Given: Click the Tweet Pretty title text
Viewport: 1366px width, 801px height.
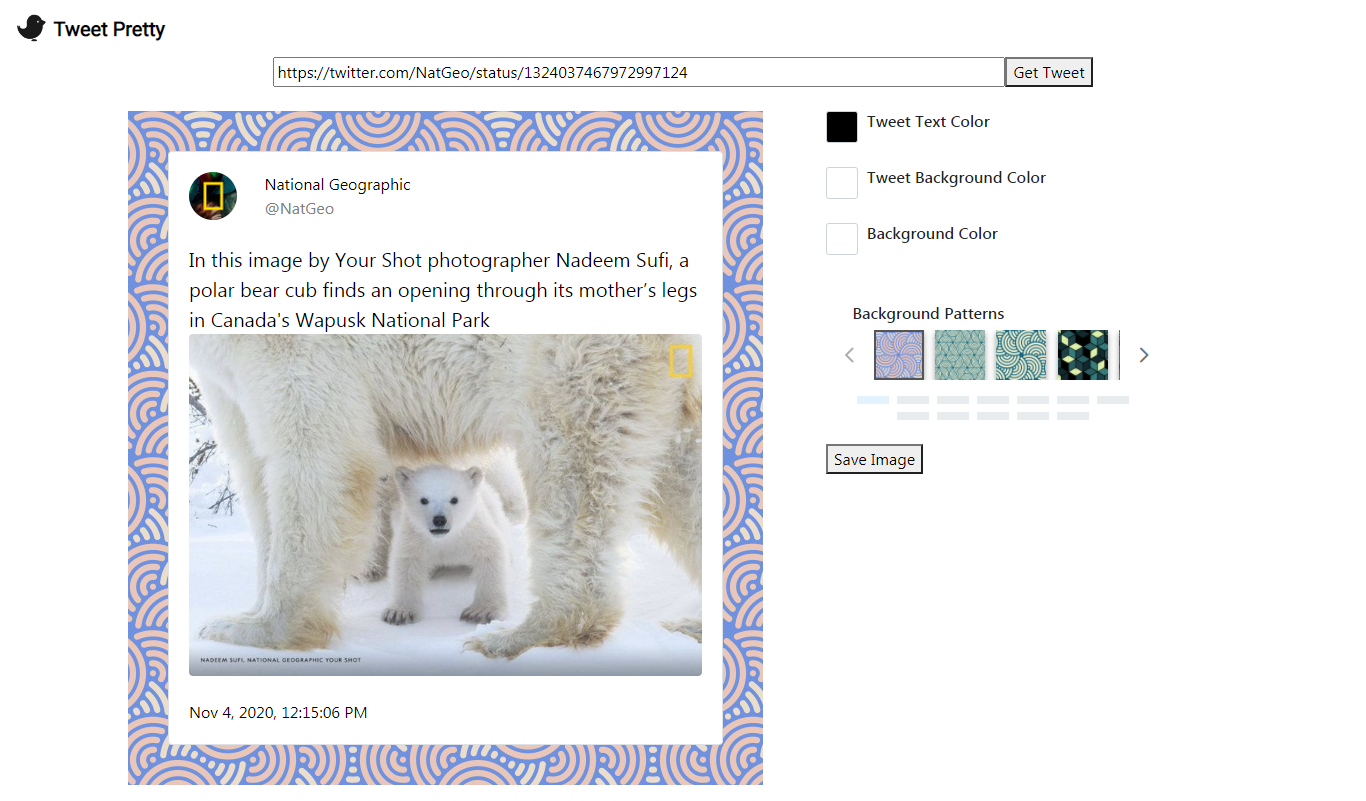Looking at the screenshot, I should pos(110,29).
